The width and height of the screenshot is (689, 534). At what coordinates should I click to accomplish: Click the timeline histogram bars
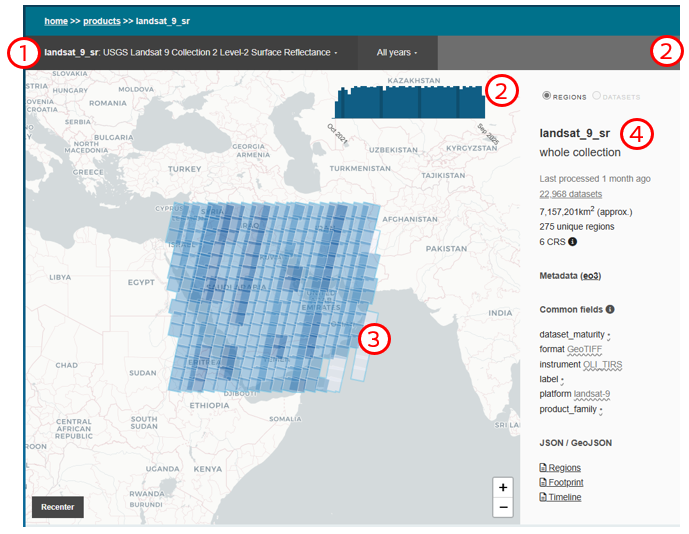point(410,102)
